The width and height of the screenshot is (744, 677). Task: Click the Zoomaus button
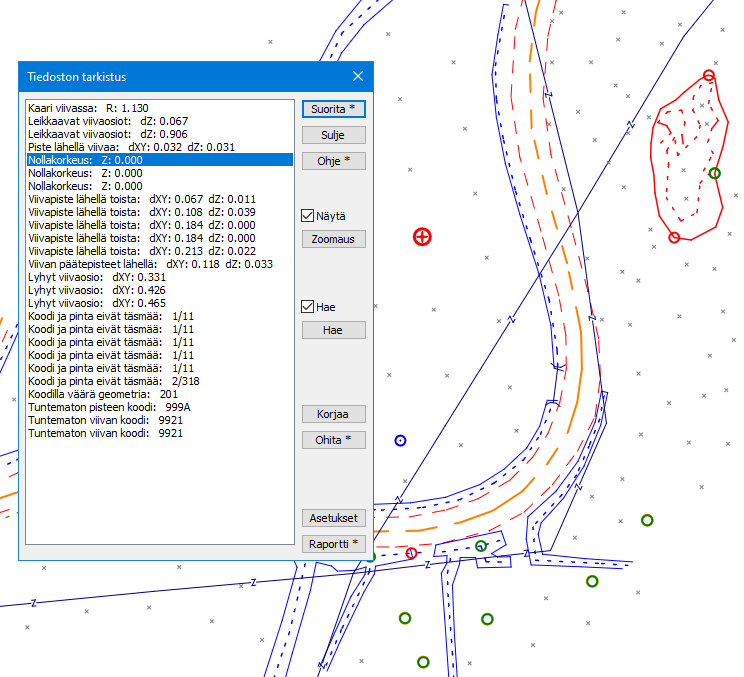(333, 239)
